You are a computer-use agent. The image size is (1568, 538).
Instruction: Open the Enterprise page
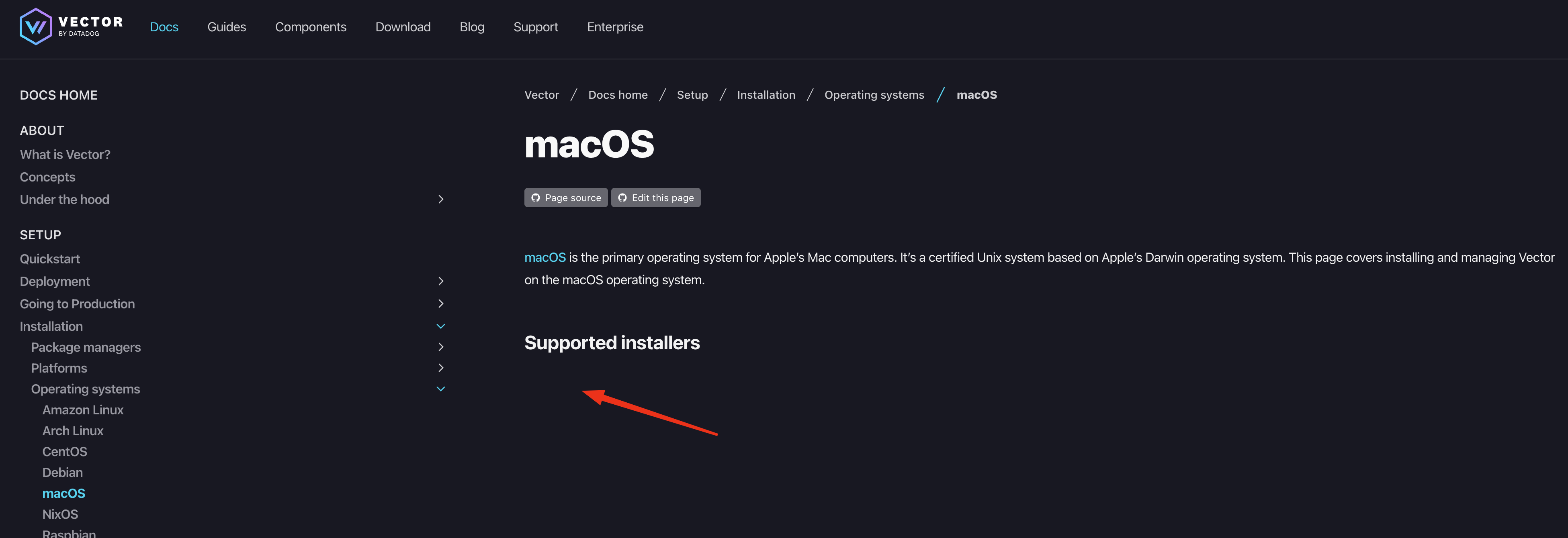pyautogui.click(x=615, y=27)
